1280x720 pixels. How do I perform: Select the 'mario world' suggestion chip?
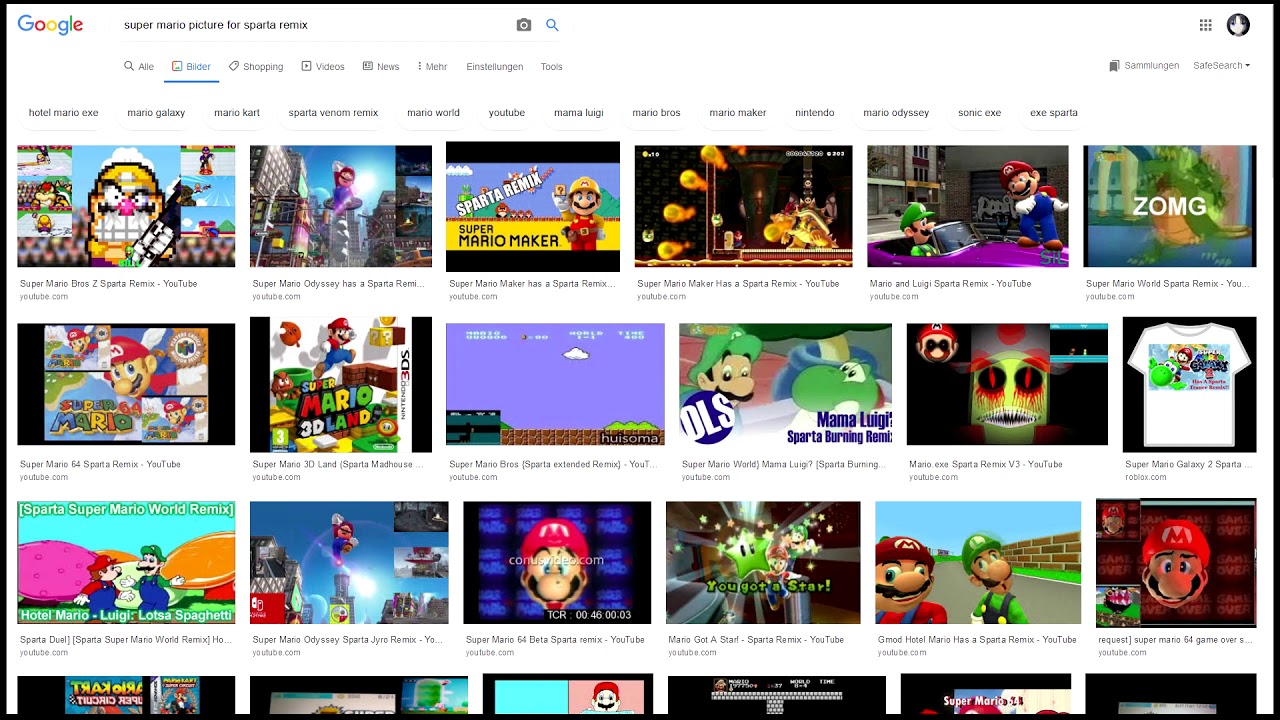(x=433, y=113)
